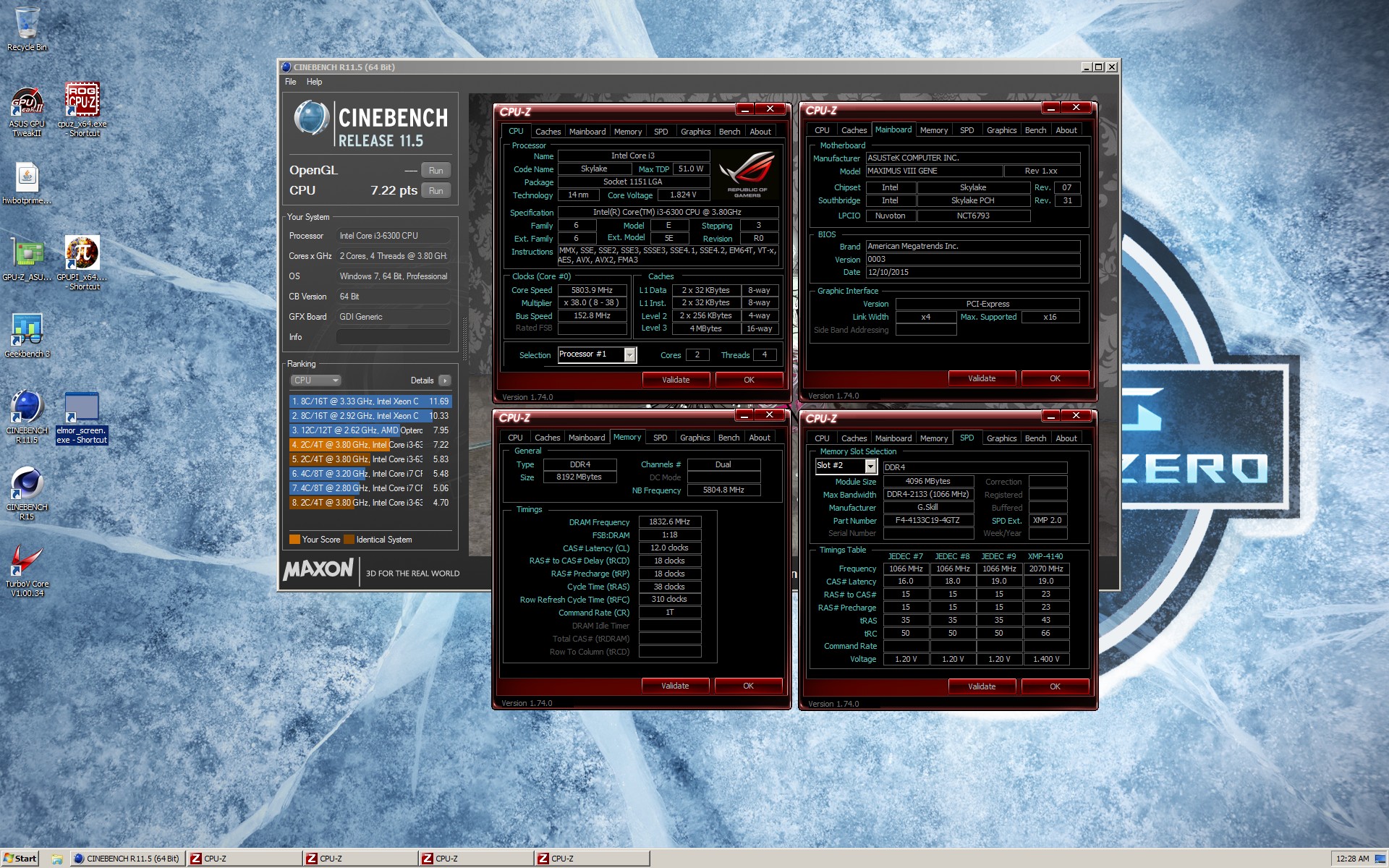Screen dimensions: 1389x868
Task: Click the Cinebench title bar app icon
Action: pos(286,67)
